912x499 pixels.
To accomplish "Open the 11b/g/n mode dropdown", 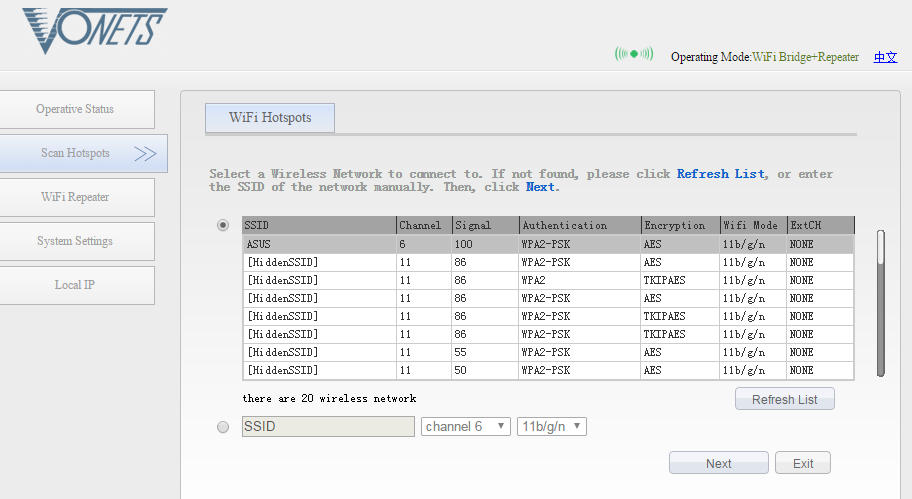I will point(551,426).
